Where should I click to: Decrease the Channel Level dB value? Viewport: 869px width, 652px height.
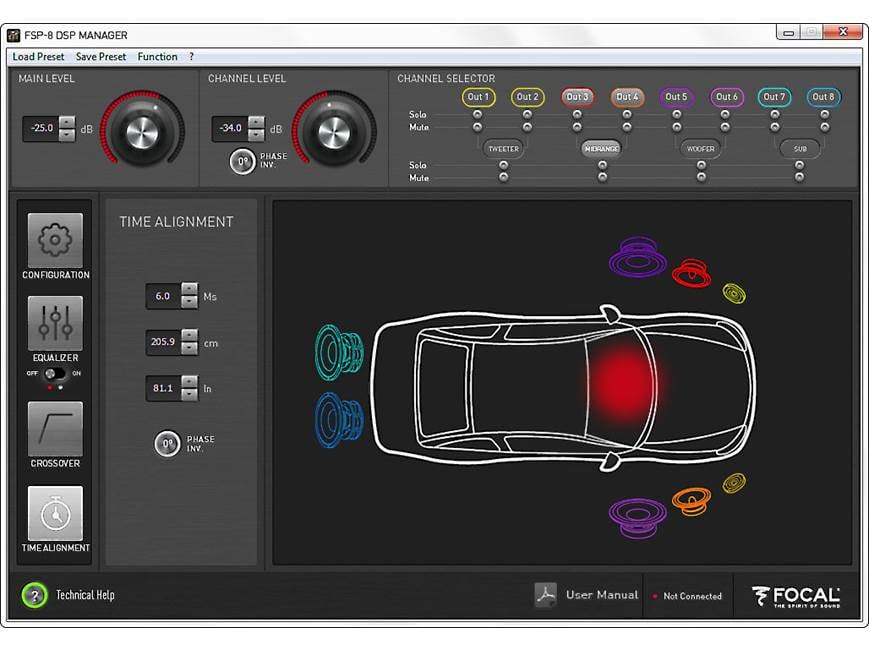[x=256, y=135]
